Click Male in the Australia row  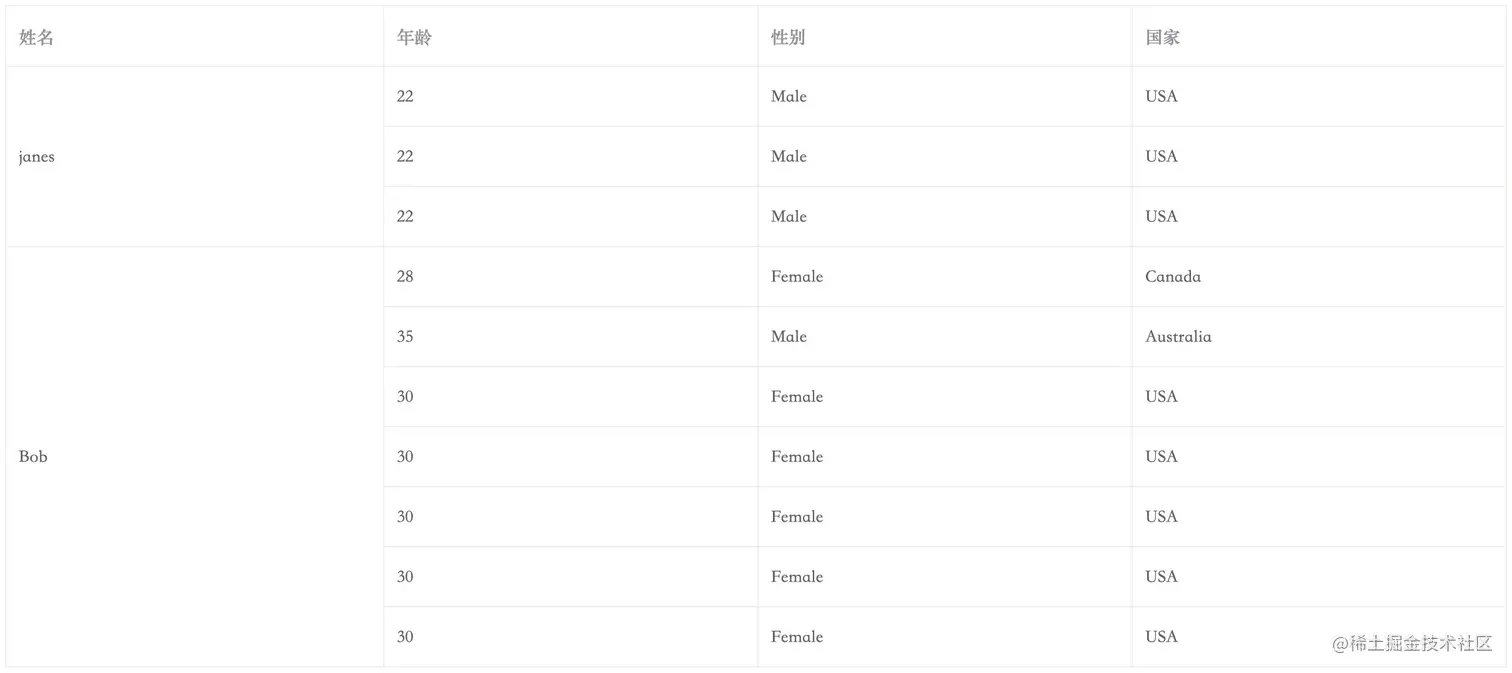tap(945, 337)
